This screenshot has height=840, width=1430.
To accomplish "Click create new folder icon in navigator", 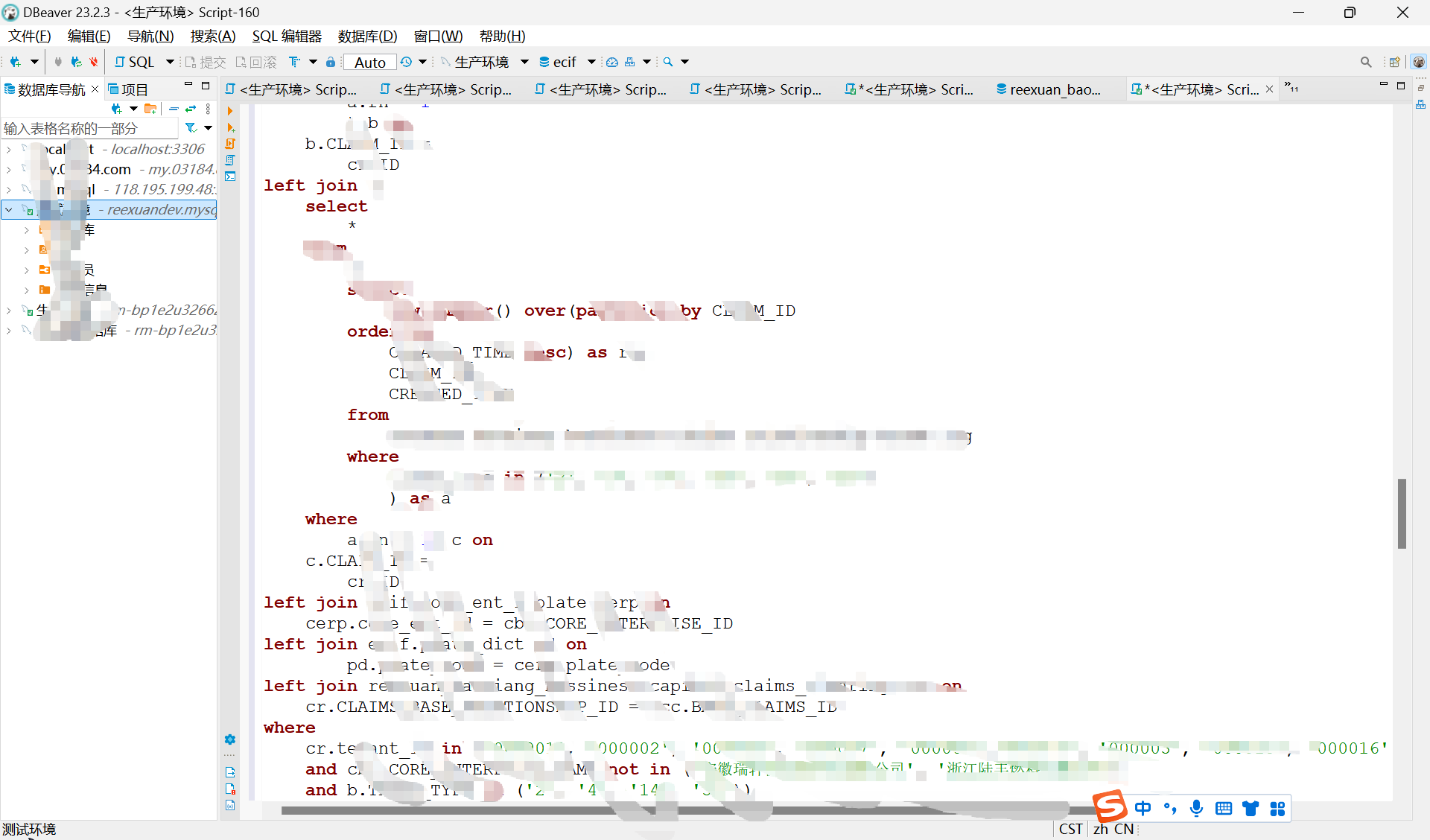I will [150, 109].
